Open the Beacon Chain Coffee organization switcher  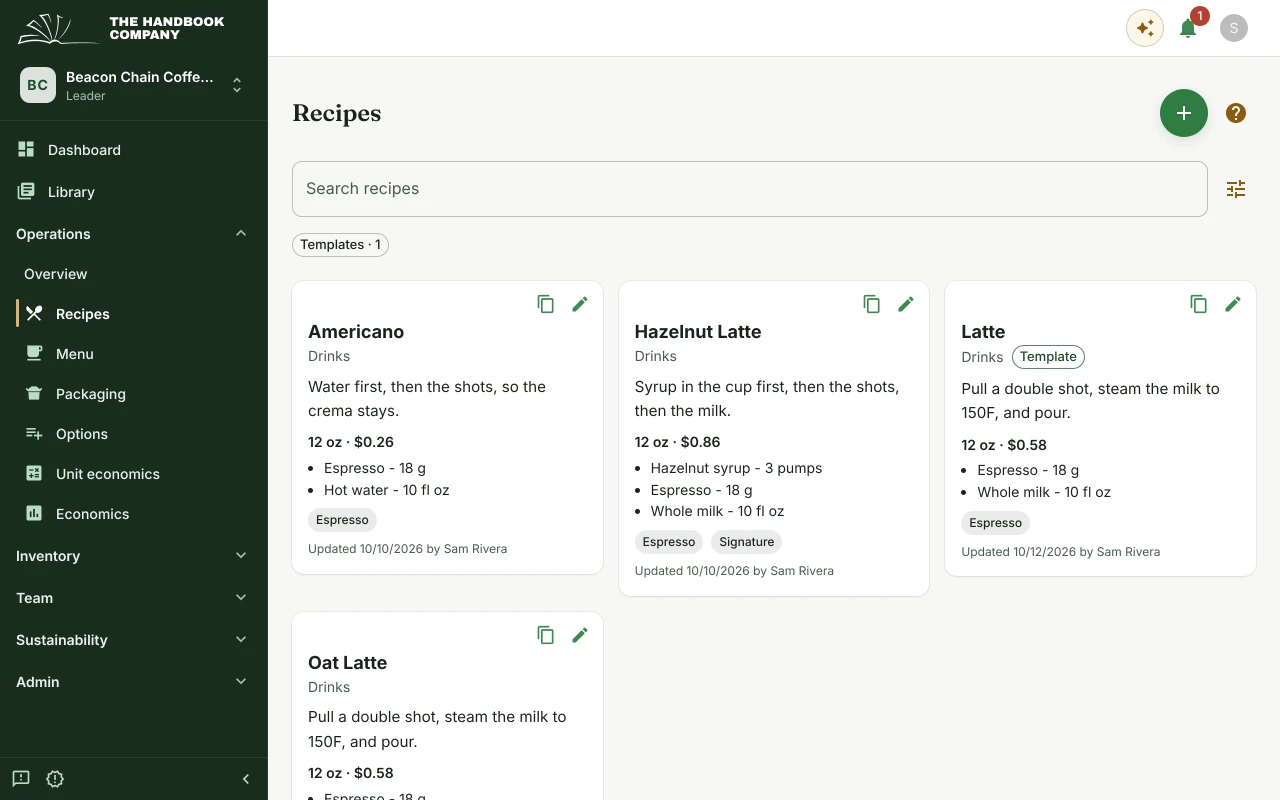[x=134, y=85]
